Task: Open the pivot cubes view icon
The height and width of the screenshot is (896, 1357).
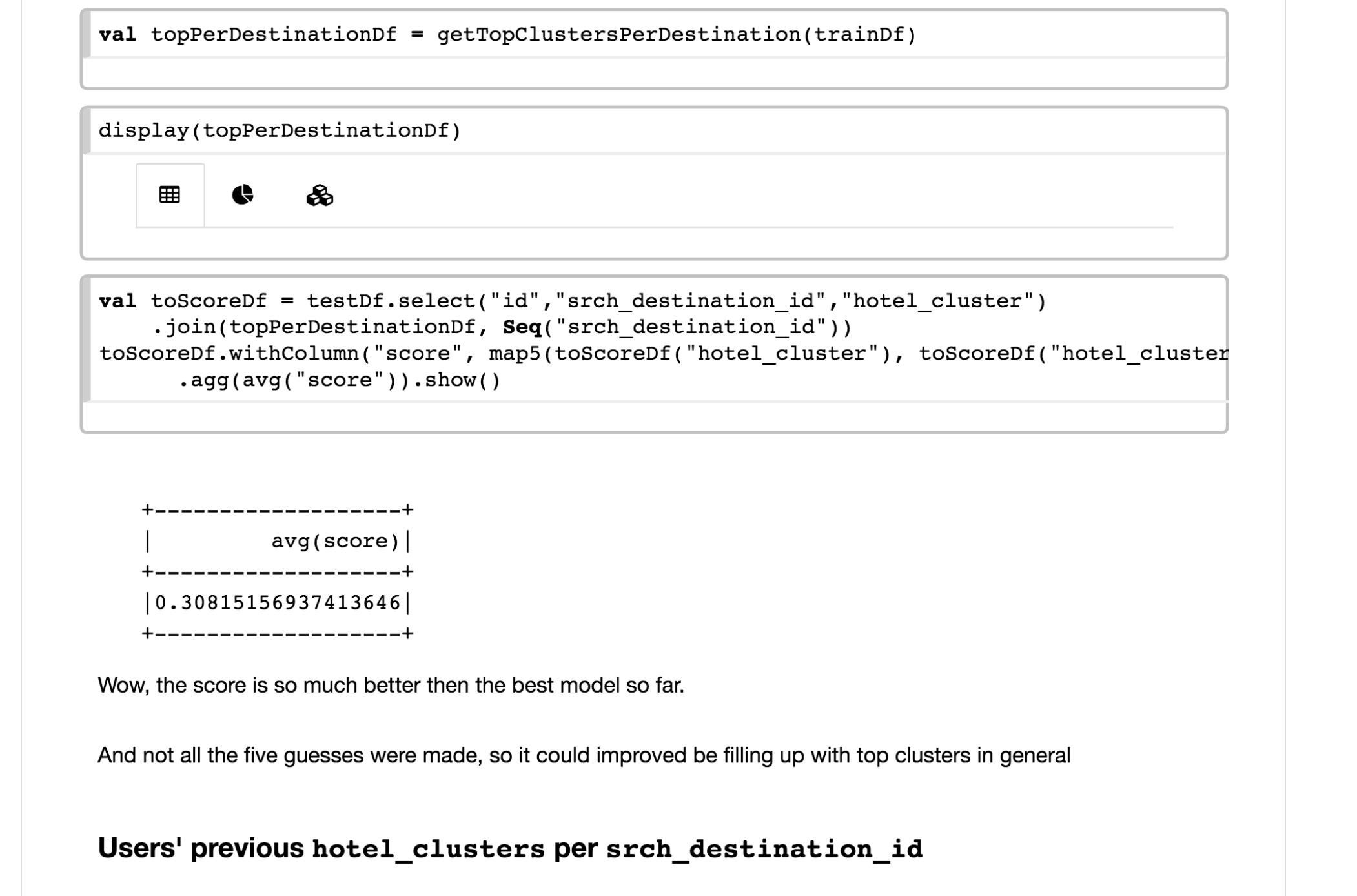Action: tap(319, 195)
